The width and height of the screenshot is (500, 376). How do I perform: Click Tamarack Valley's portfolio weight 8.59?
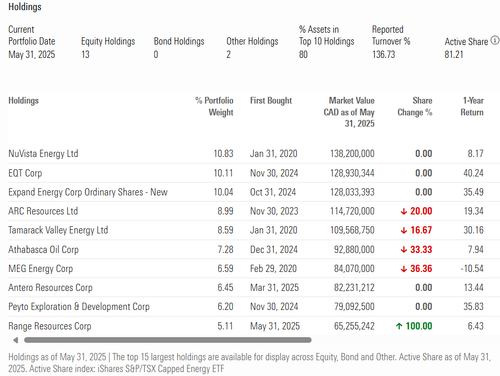(x=225, y=230)
